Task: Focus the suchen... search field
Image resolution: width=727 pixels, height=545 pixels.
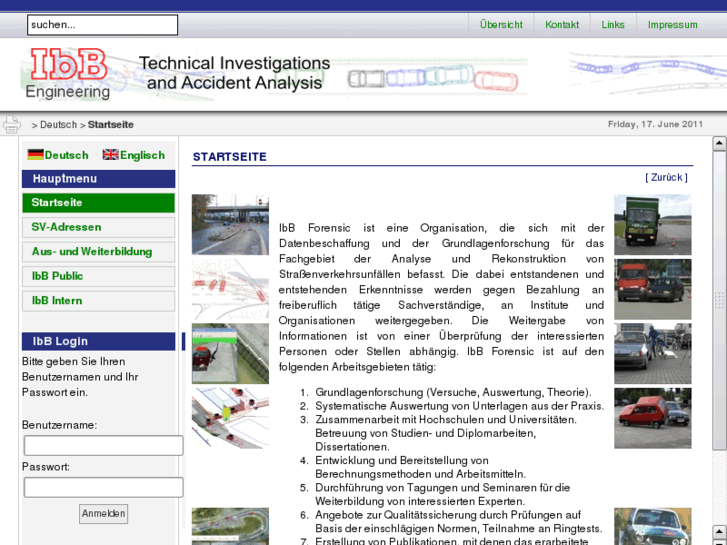Action: 102,25
